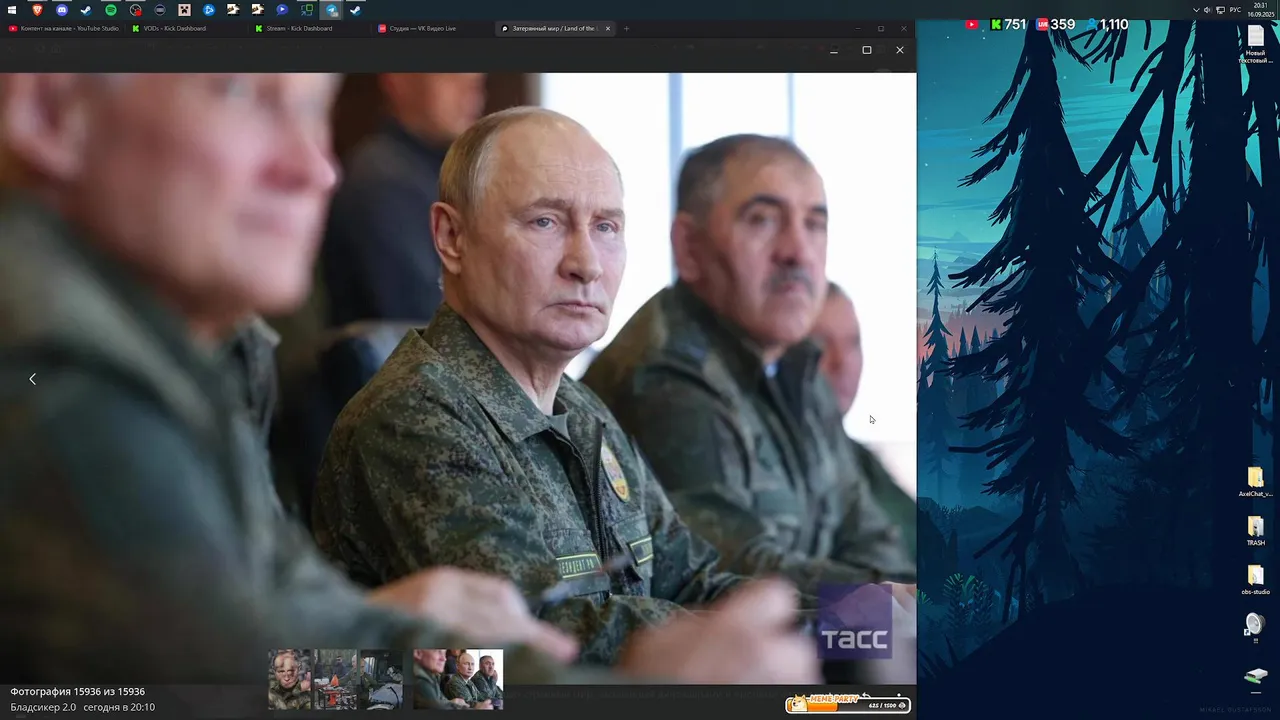The image size is (1280, 720).
Task: Select the AxelChat desktop folder
Action: tap(1255, 482)
